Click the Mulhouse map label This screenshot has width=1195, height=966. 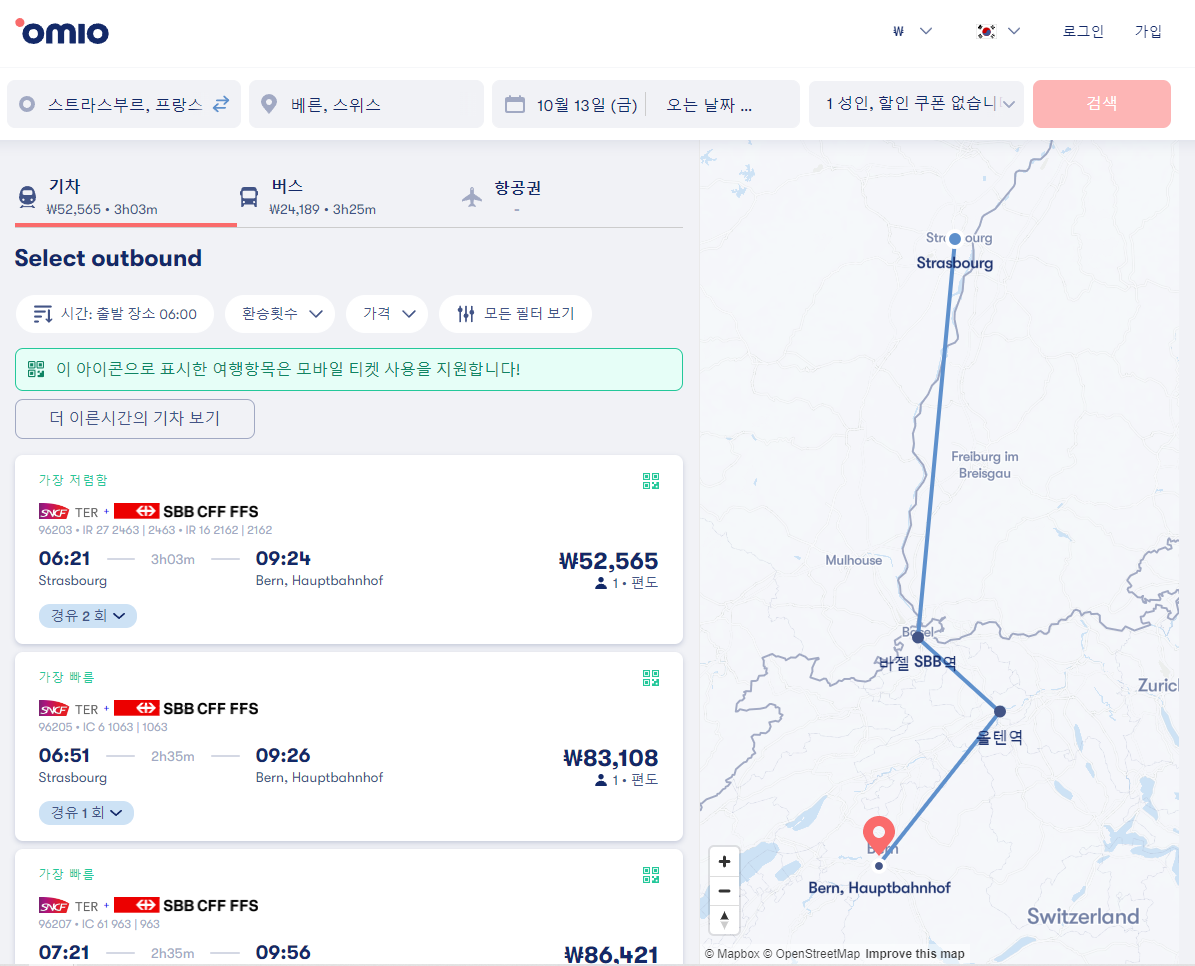(x=854, y=560)
